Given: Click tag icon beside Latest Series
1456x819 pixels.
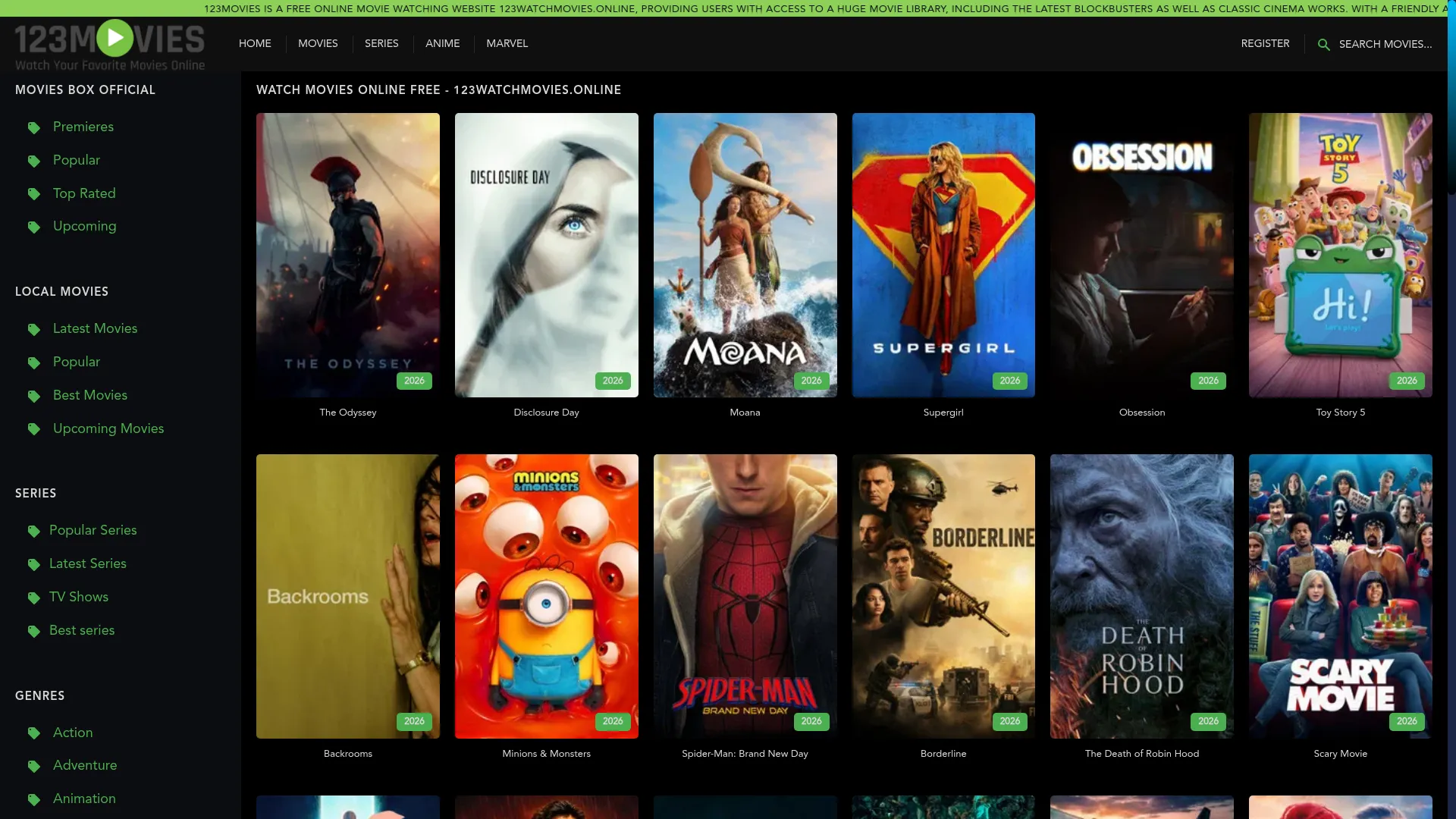Looking at the screenshot, I should click(34, 564).
